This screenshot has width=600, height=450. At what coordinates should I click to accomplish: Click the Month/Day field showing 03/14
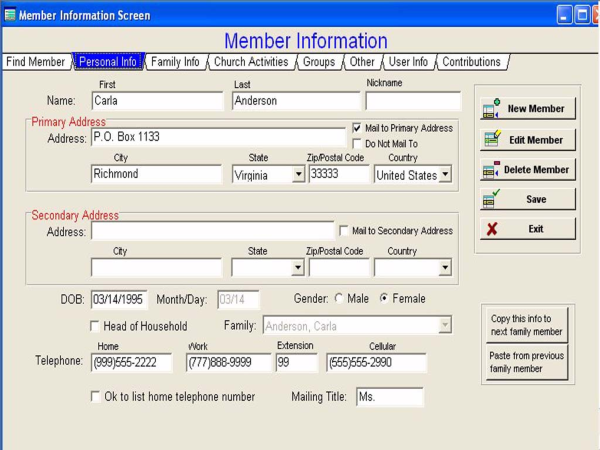pos(238,299)
